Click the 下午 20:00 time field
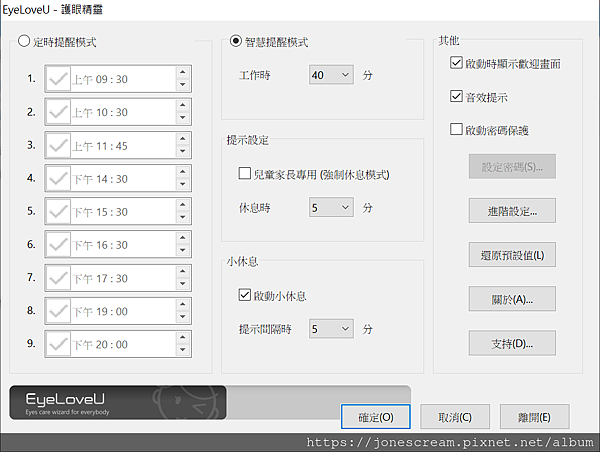The image size is (600, 452). pos(118,344)
